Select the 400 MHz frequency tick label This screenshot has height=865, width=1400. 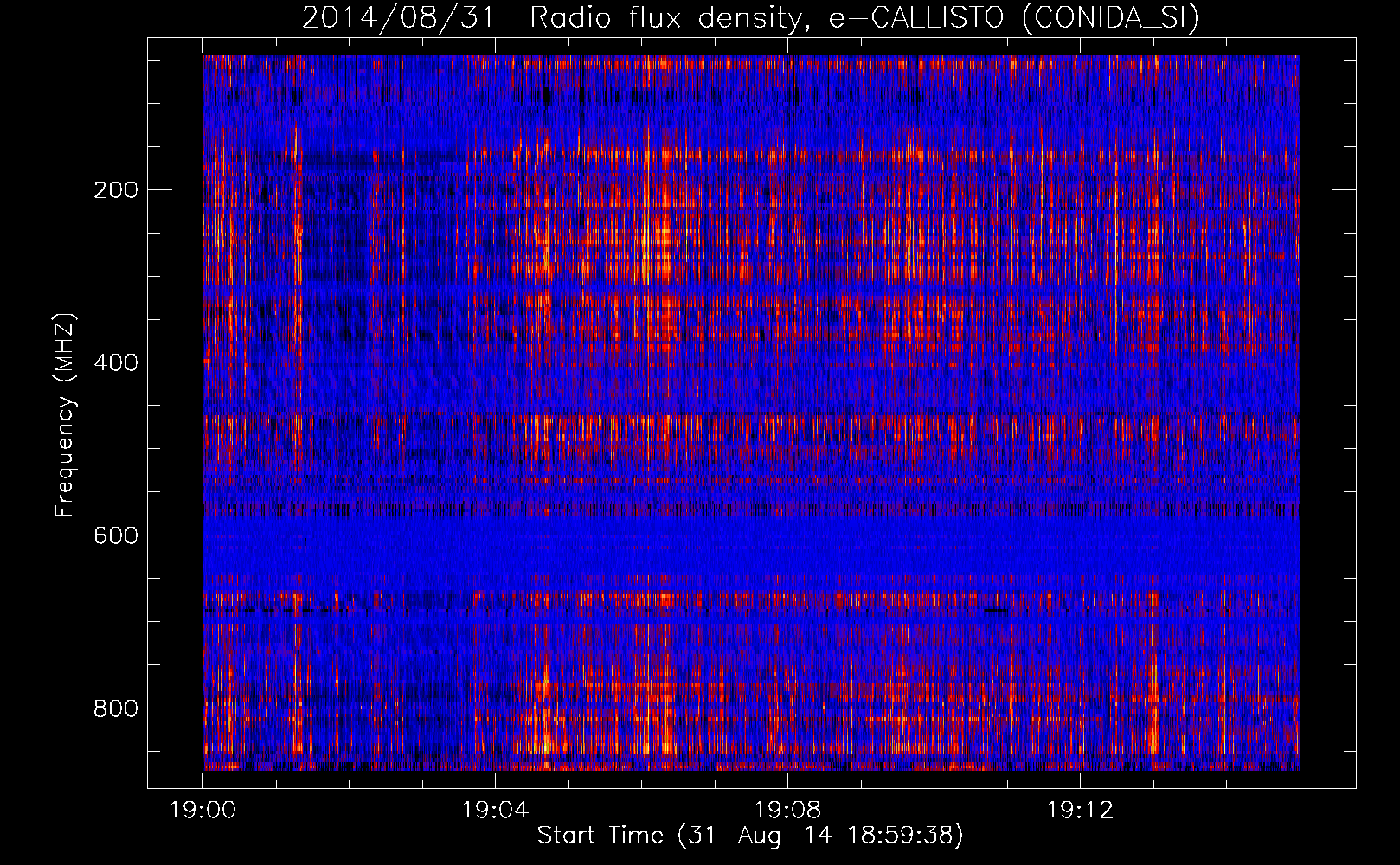[115, 362]
